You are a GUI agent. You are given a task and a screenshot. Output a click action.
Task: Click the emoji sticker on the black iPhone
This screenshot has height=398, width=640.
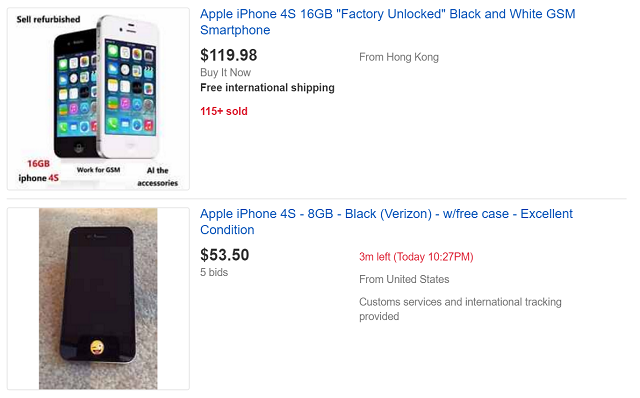coord(97,347)
